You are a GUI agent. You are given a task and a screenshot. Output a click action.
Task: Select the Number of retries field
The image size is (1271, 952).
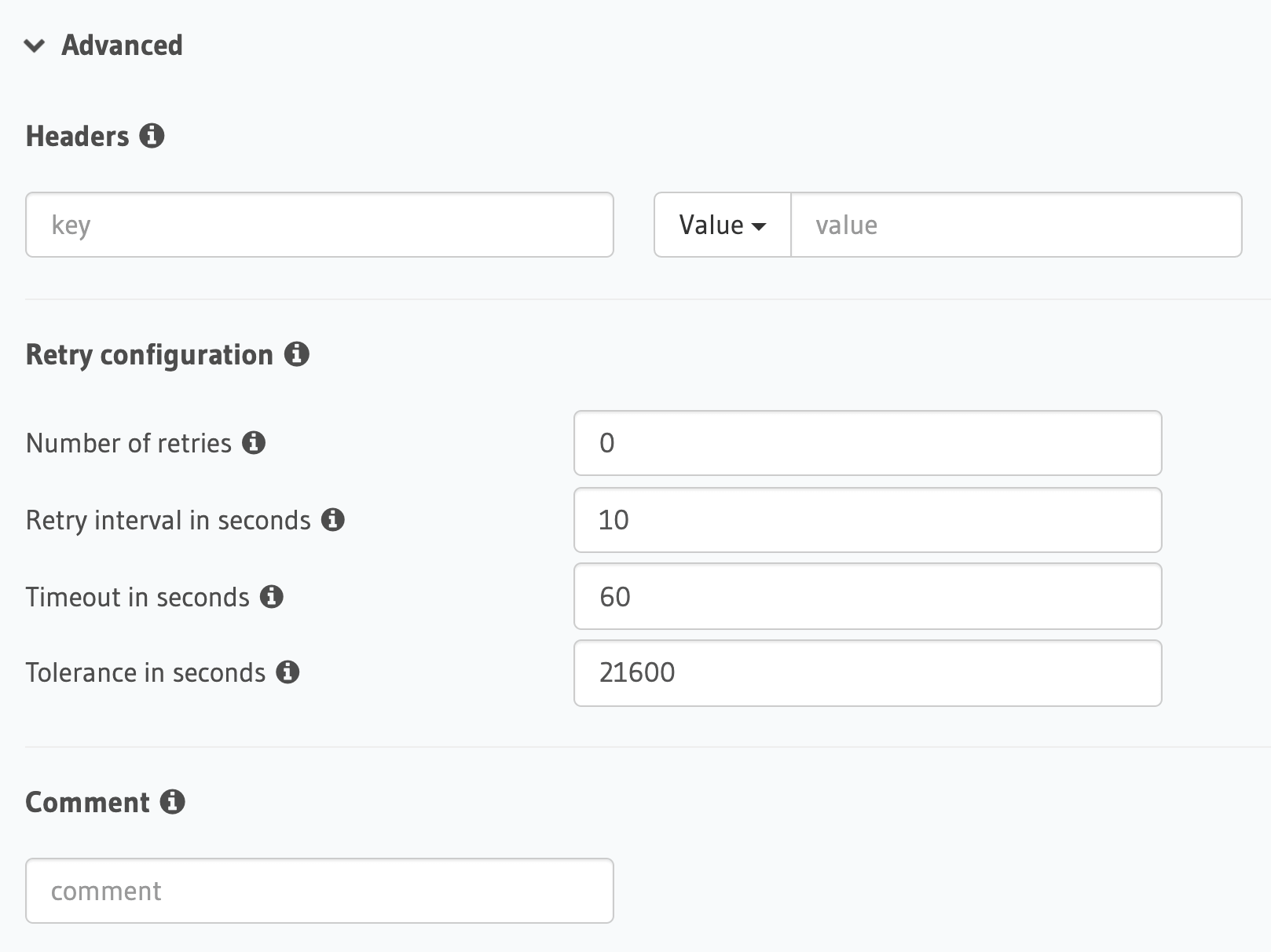pos(867,443)
